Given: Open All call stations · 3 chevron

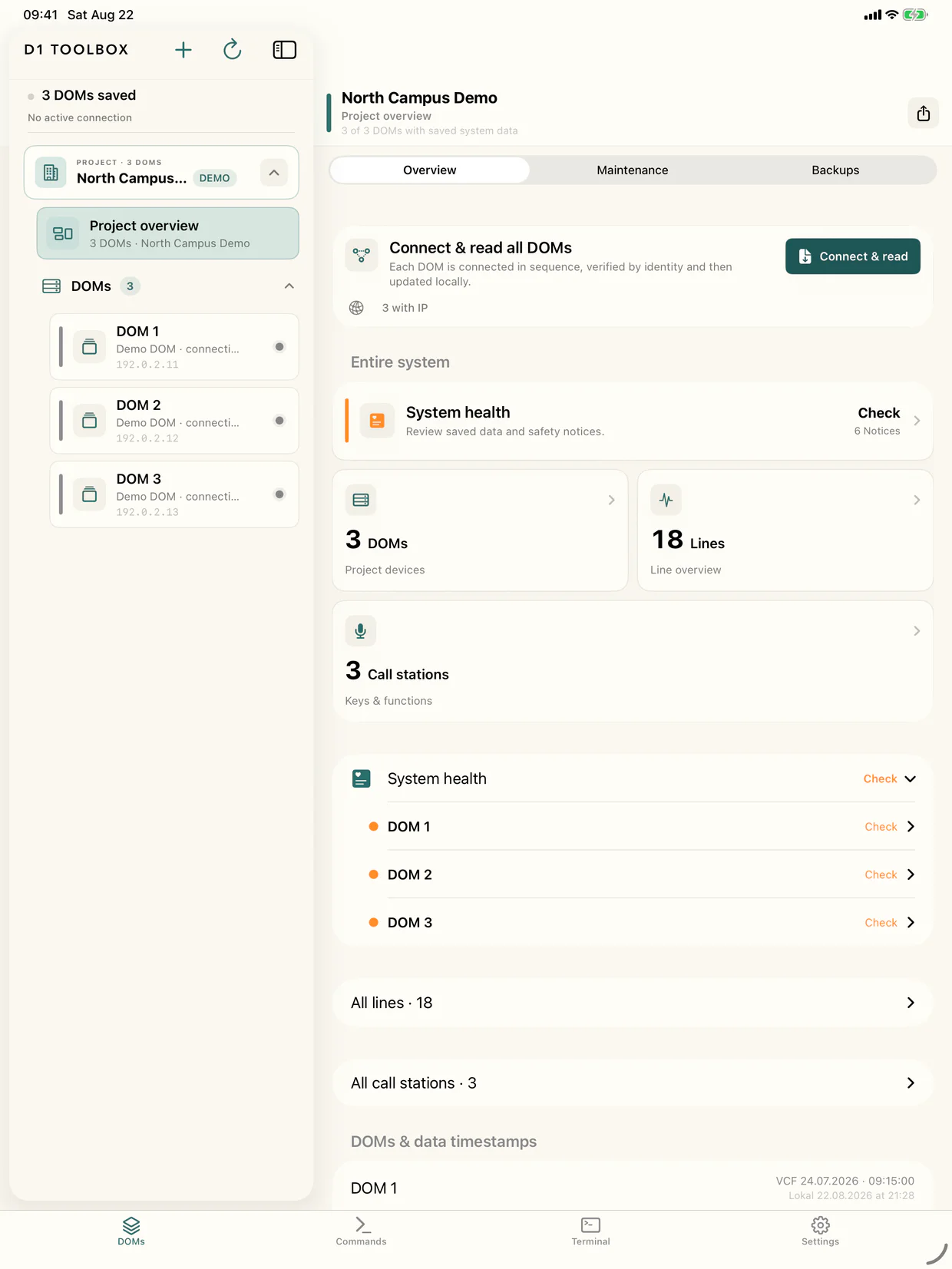Looking at the screenshot, I should coord(911,1083).
